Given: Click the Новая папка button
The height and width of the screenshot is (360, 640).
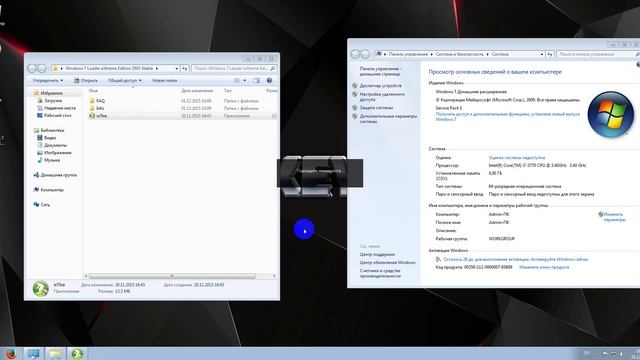Looking at the screenshot, I should click(164, 80).
